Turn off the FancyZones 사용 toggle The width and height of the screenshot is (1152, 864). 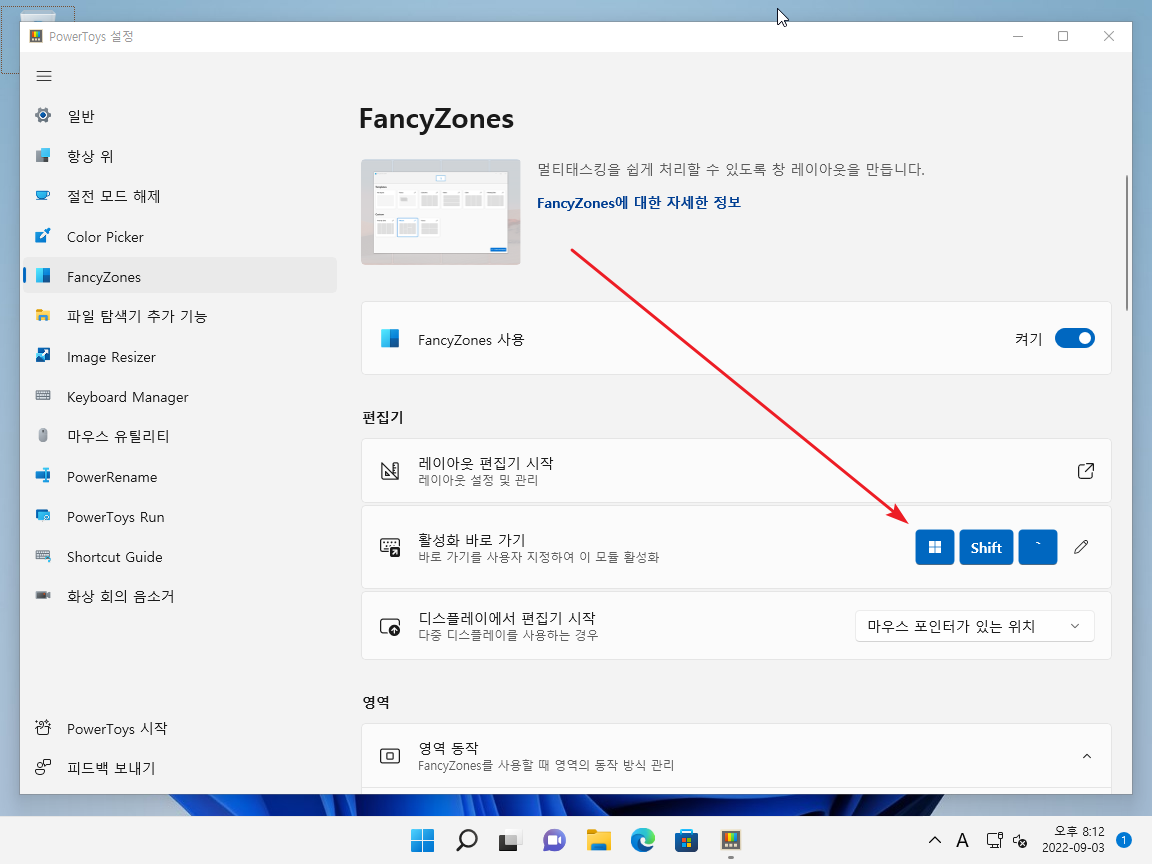[x=1075, y=339]
